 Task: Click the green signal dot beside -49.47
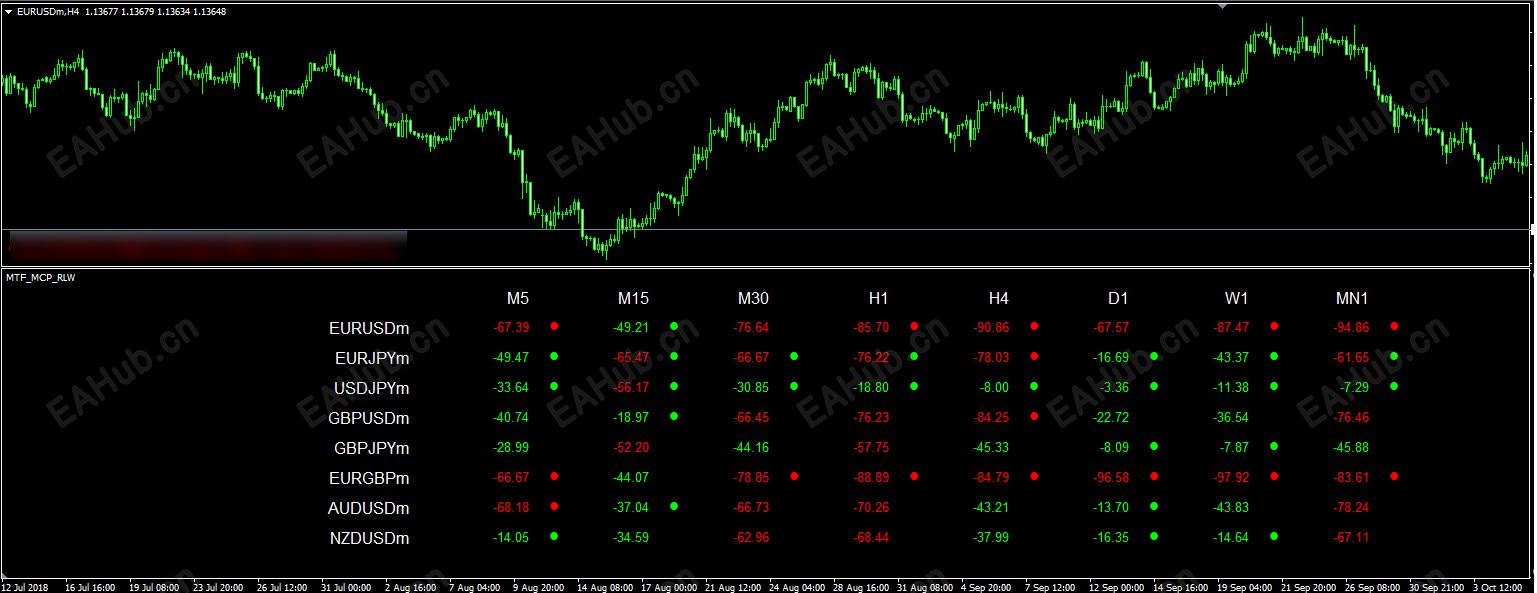click(x=554, y=356)
